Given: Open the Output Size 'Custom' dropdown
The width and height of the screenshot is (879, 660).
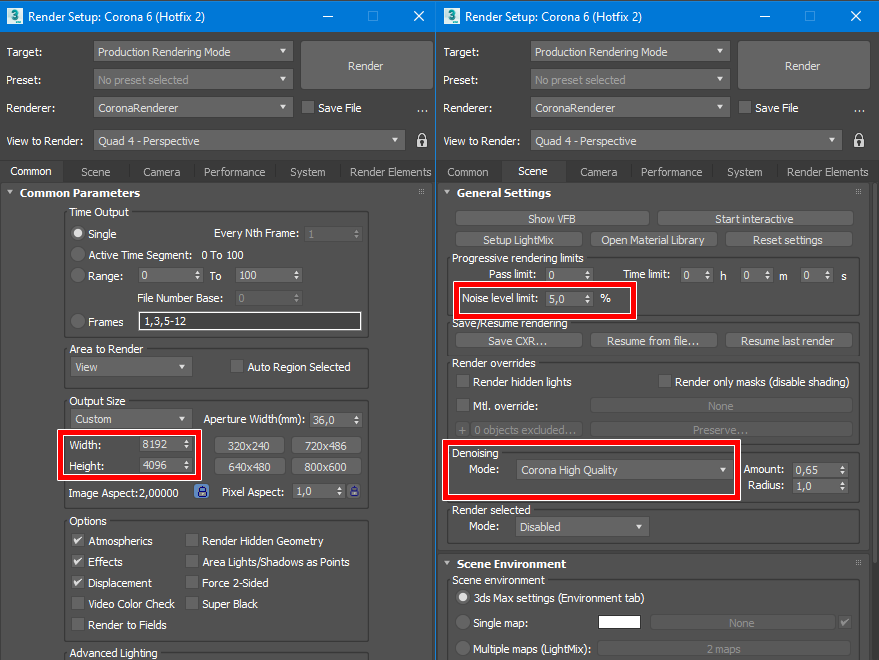Looking at the screenshot, I should pos(131,419).
